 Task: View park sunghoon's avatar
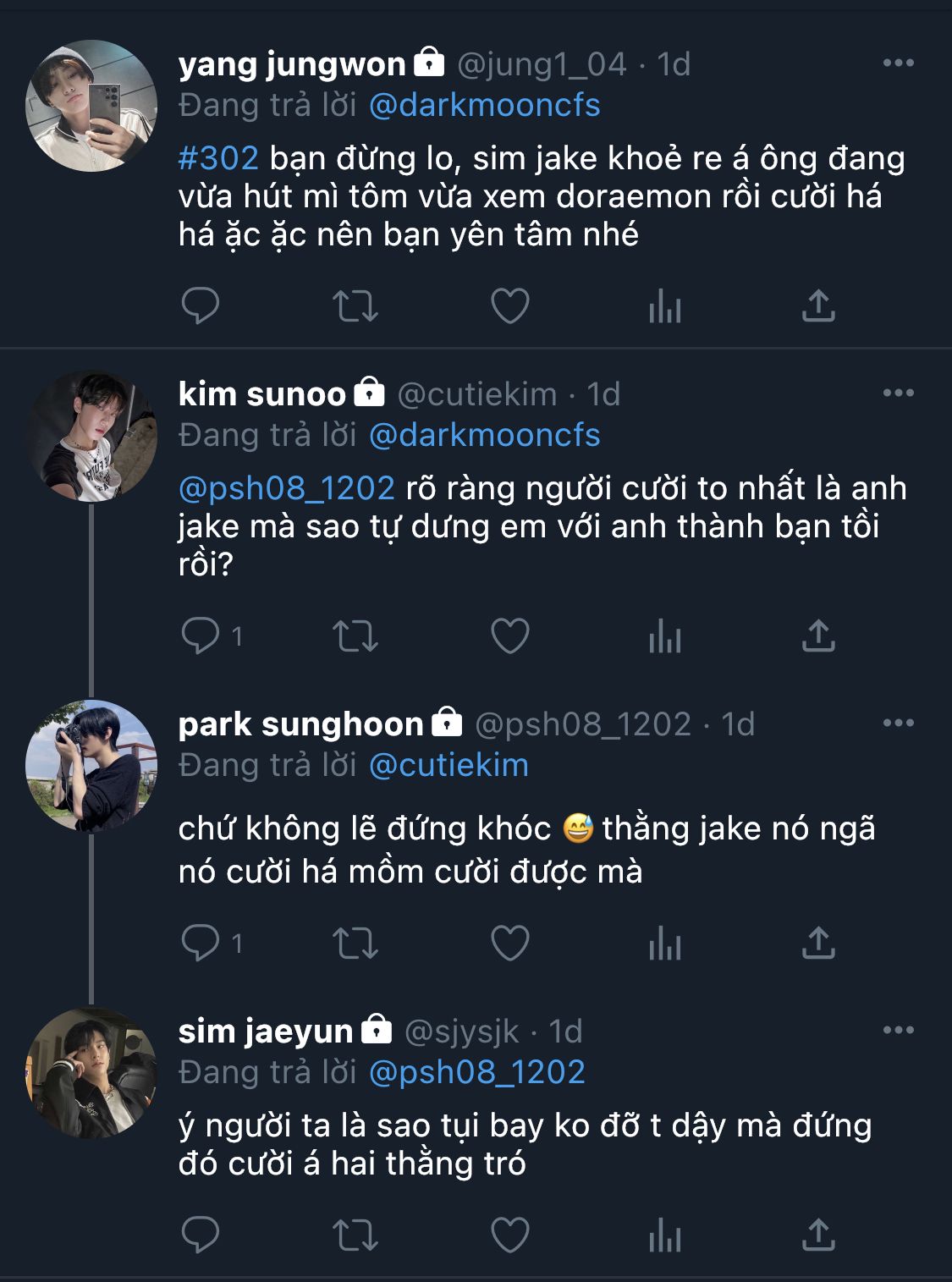pyautogui.click(x=91, y=766)
